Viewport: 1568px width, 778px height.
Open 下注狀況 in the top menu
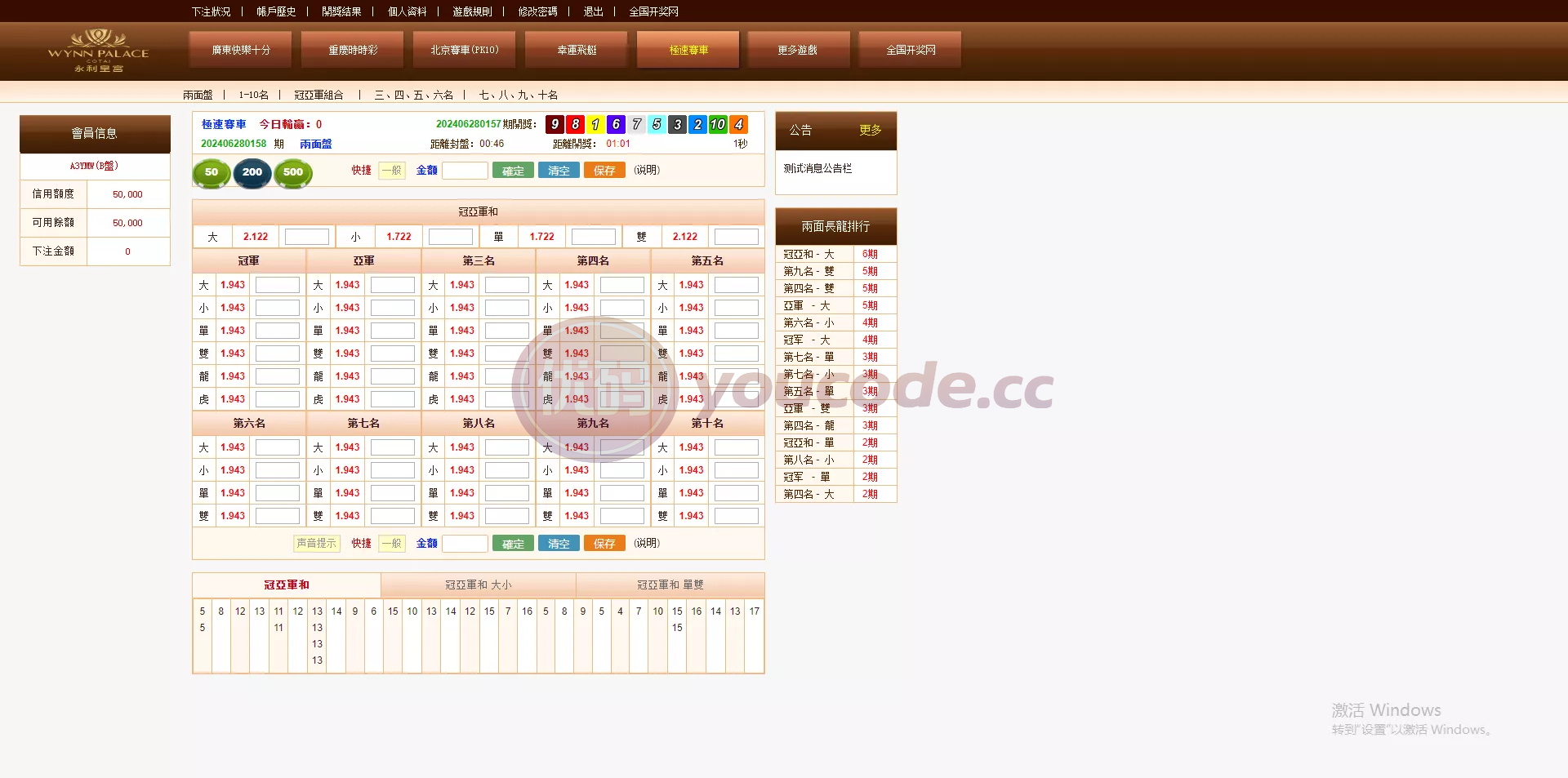coord(212,11)
